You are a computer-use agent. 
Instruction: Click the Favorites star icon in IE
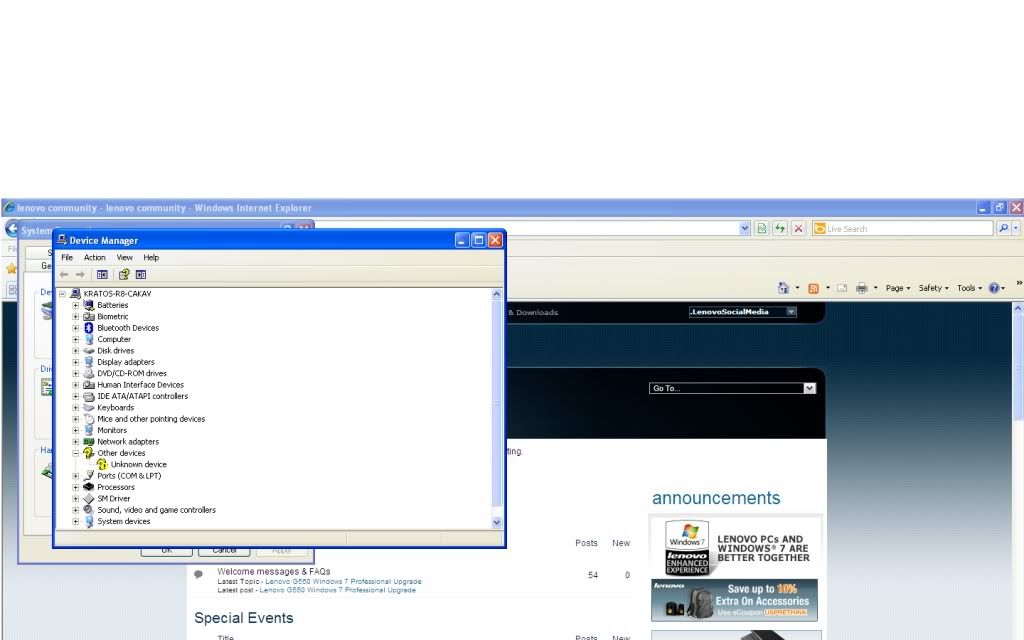pos(10,268)
